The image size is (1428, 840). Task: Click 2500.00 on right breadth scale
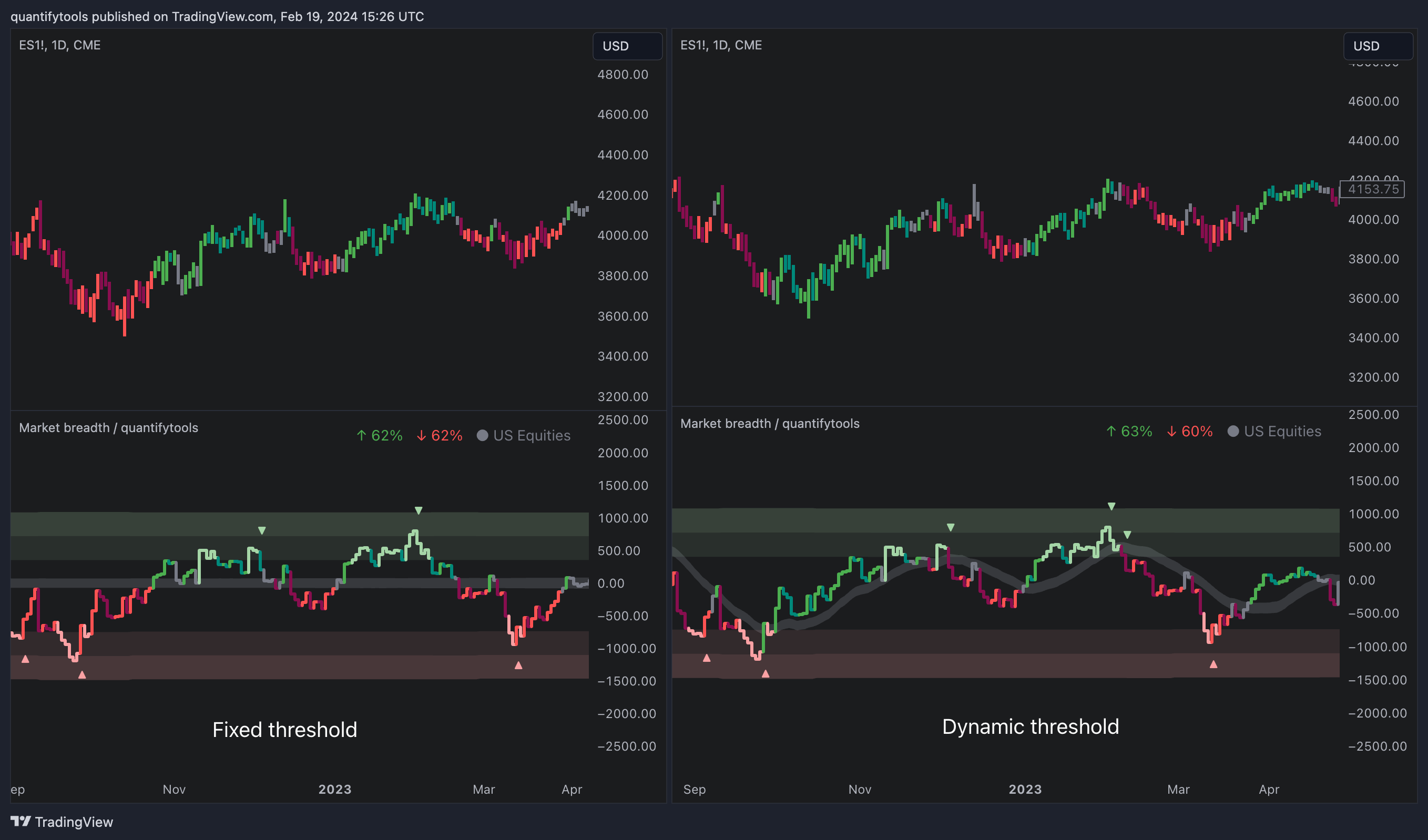[x=1374, y=415]
